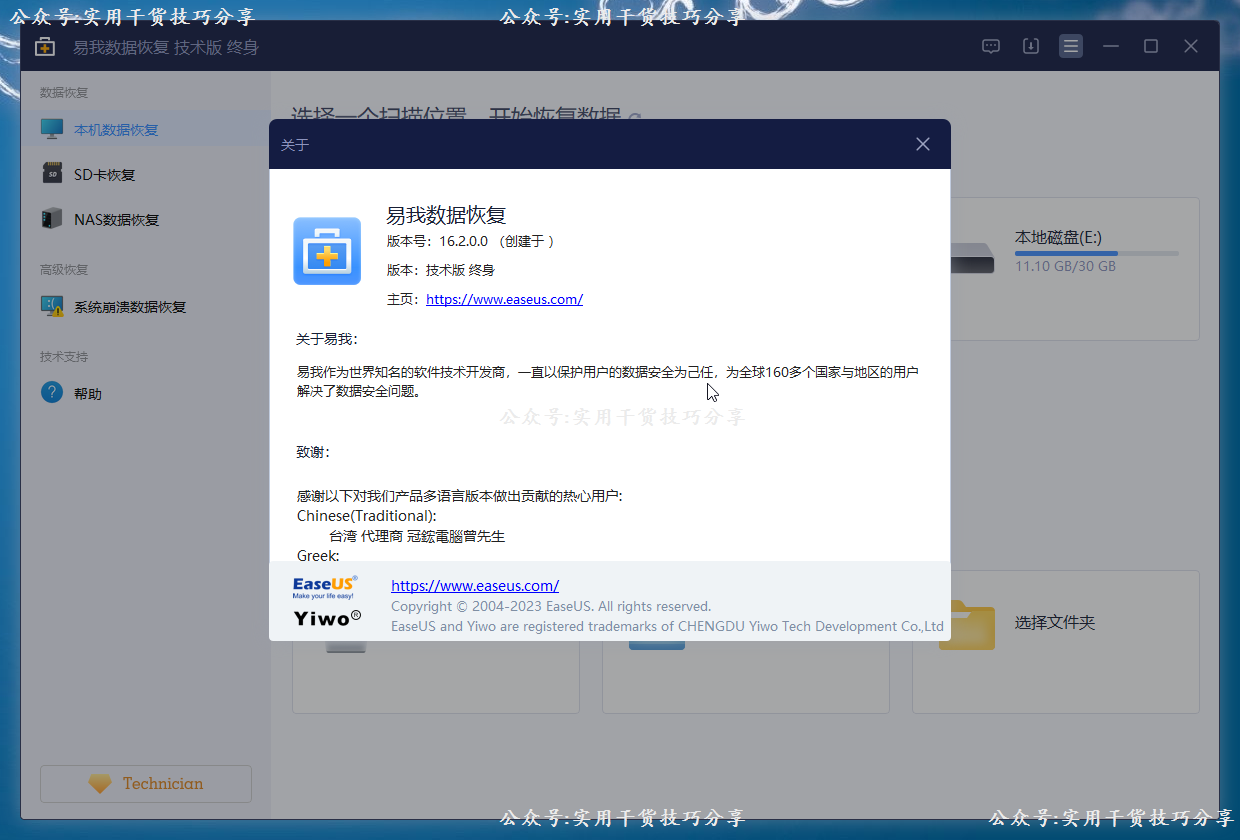Open SD卡恢复 via its SD card icon
The height and width of the screenshot is (840, 1240).
51,173
